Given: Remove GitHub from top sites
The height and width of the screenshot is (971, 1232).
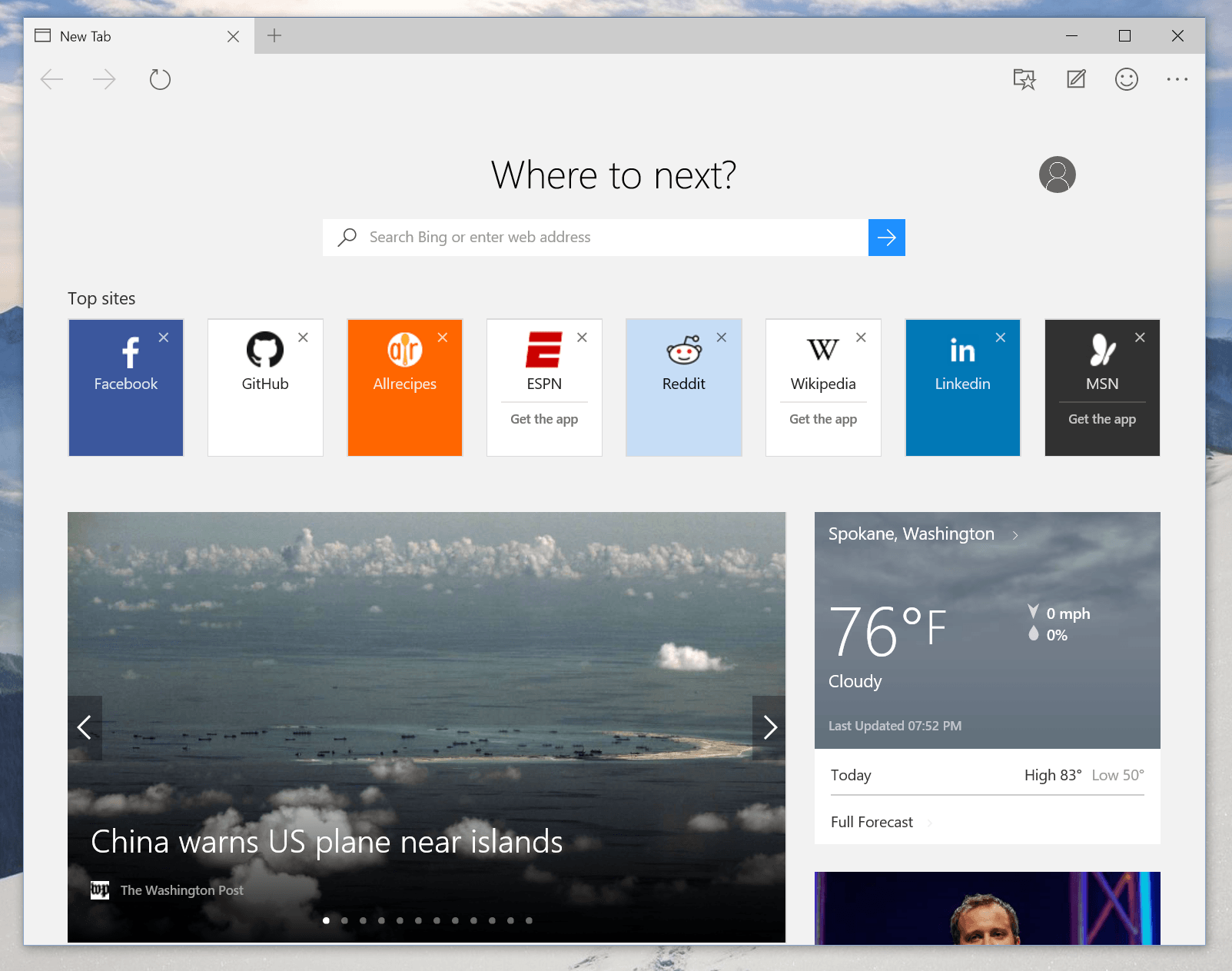Looking at the screenshot, I should pos(304,338).
